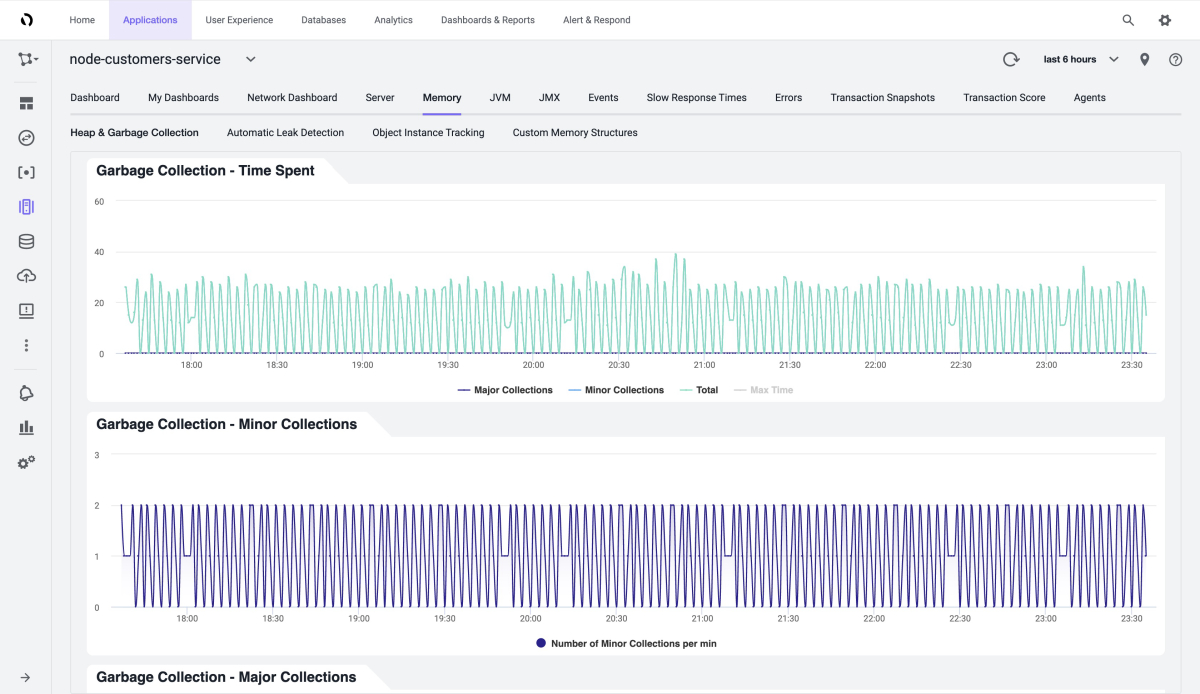
Task: Go to Automatic Leak Detection
Action: coord(285,133)
